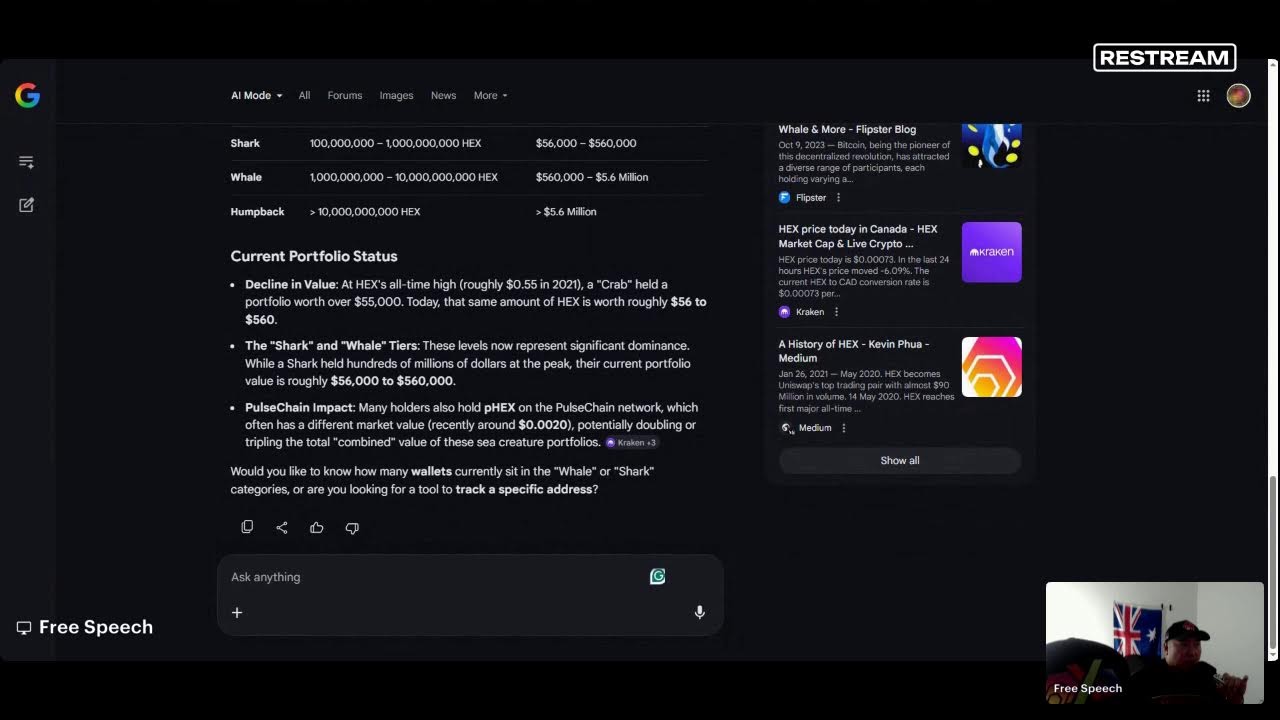1280x720 pixels.
Task: Open the Google account avatar
Action: 1238,95
